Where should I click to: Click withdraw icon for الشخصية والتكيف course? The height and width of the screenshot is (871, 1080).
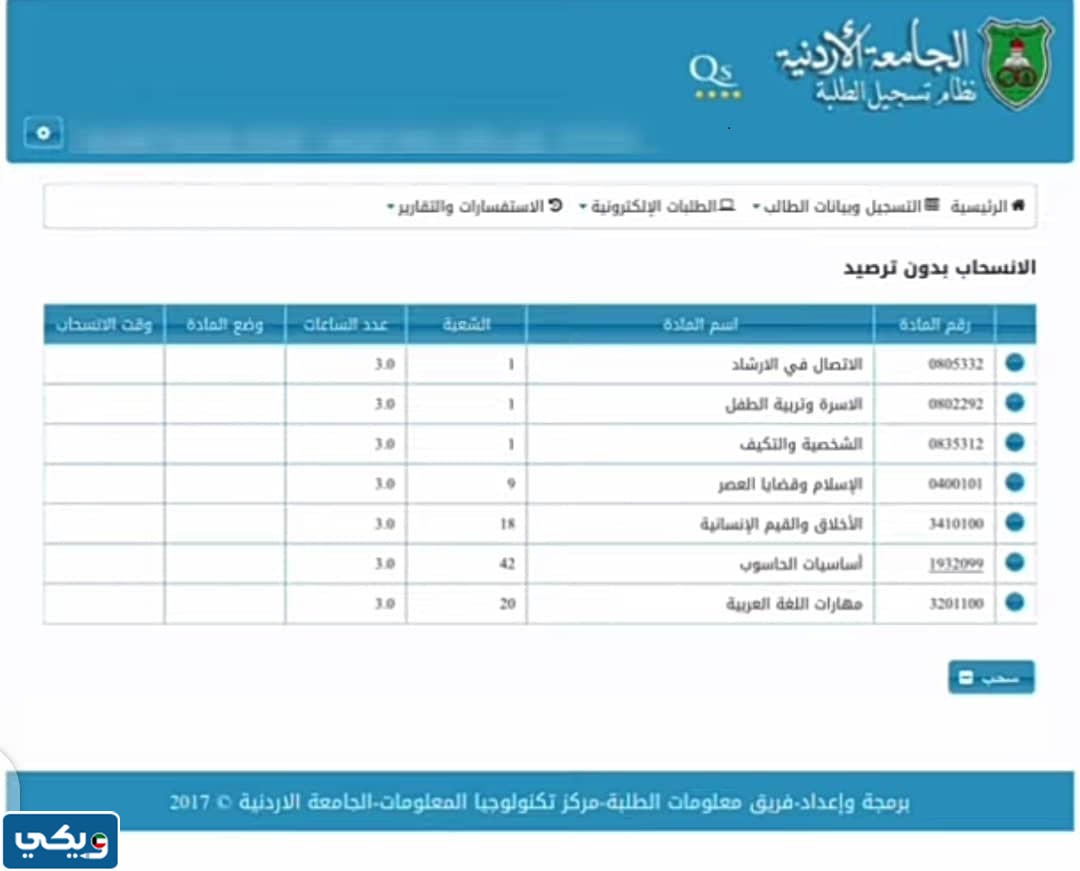[x=1014, y=443]
